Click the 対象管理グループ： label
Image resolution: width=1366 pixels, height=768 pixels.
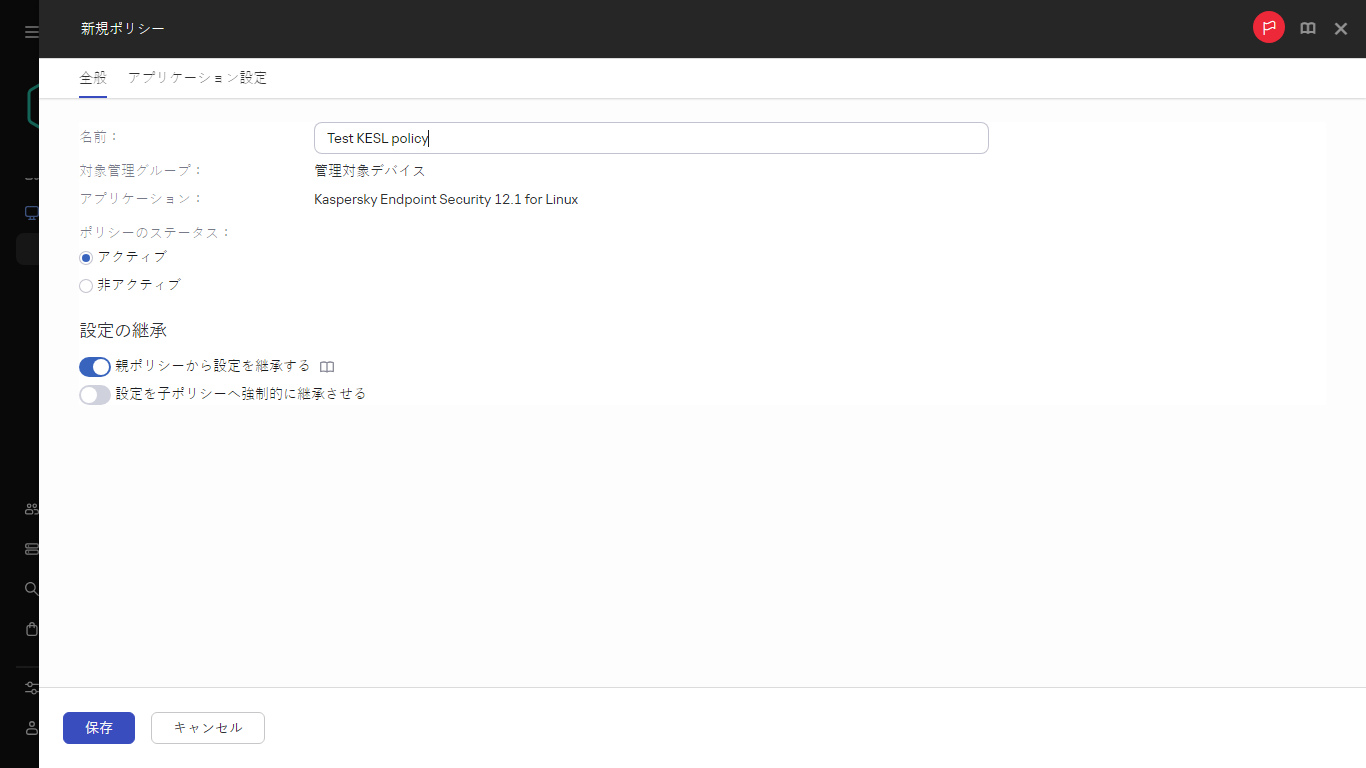click(x=141, y=171)
